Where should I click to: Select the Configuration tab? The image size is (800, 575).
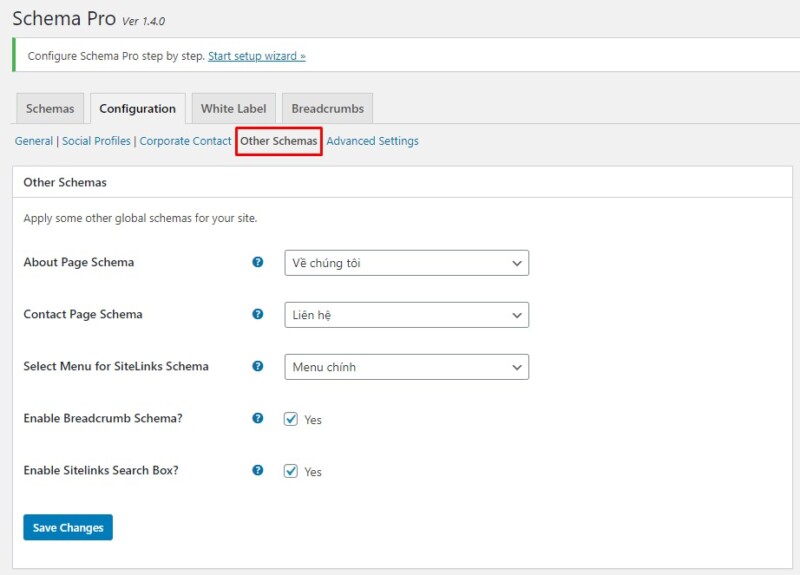pos(137,109)
